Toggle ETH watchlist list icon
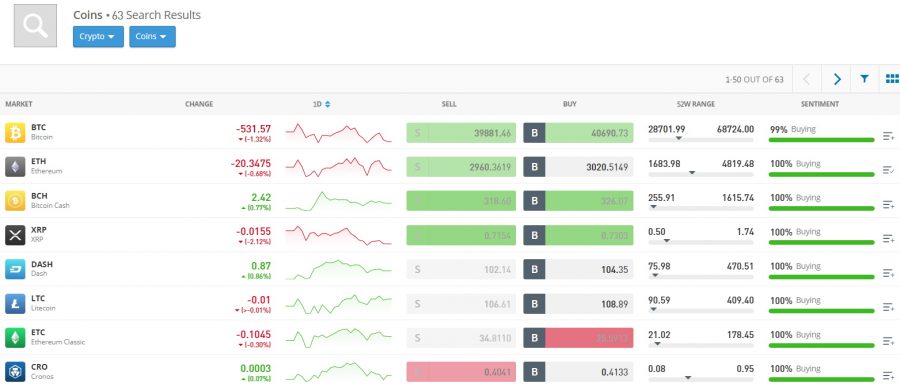The width and height of the screenshot is (900, 387). point(889,170)
